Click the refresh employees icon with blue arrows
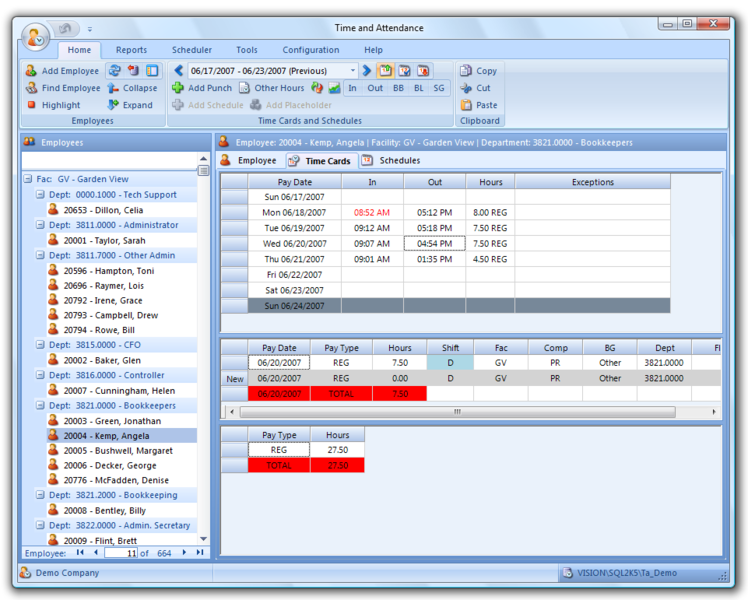The image size is (748, 600). click(x=114, y=71)
